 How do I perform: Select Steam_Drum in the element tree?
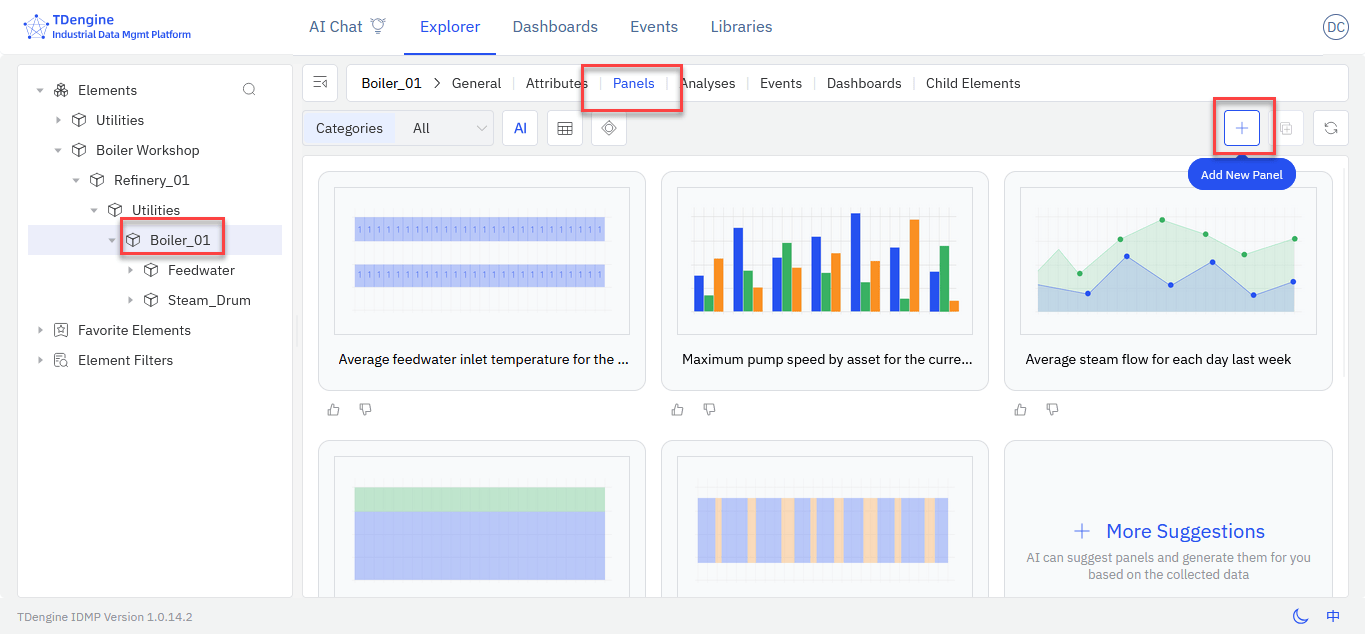click(209, 300)
